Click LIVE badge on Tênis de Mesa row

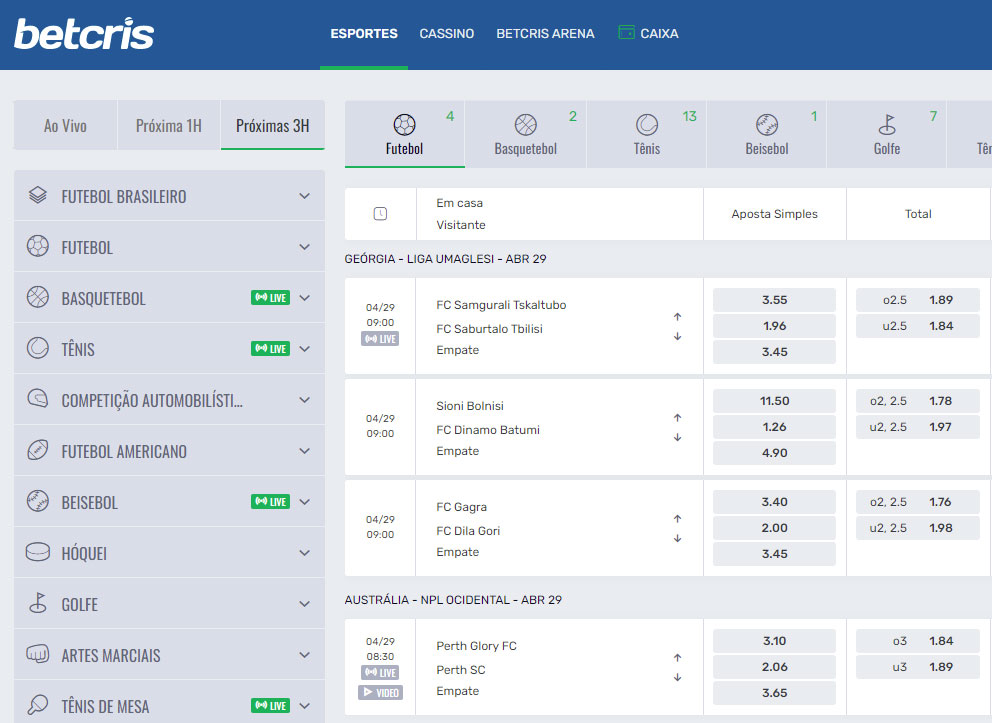pyautogui.click(x=271, y=705)
